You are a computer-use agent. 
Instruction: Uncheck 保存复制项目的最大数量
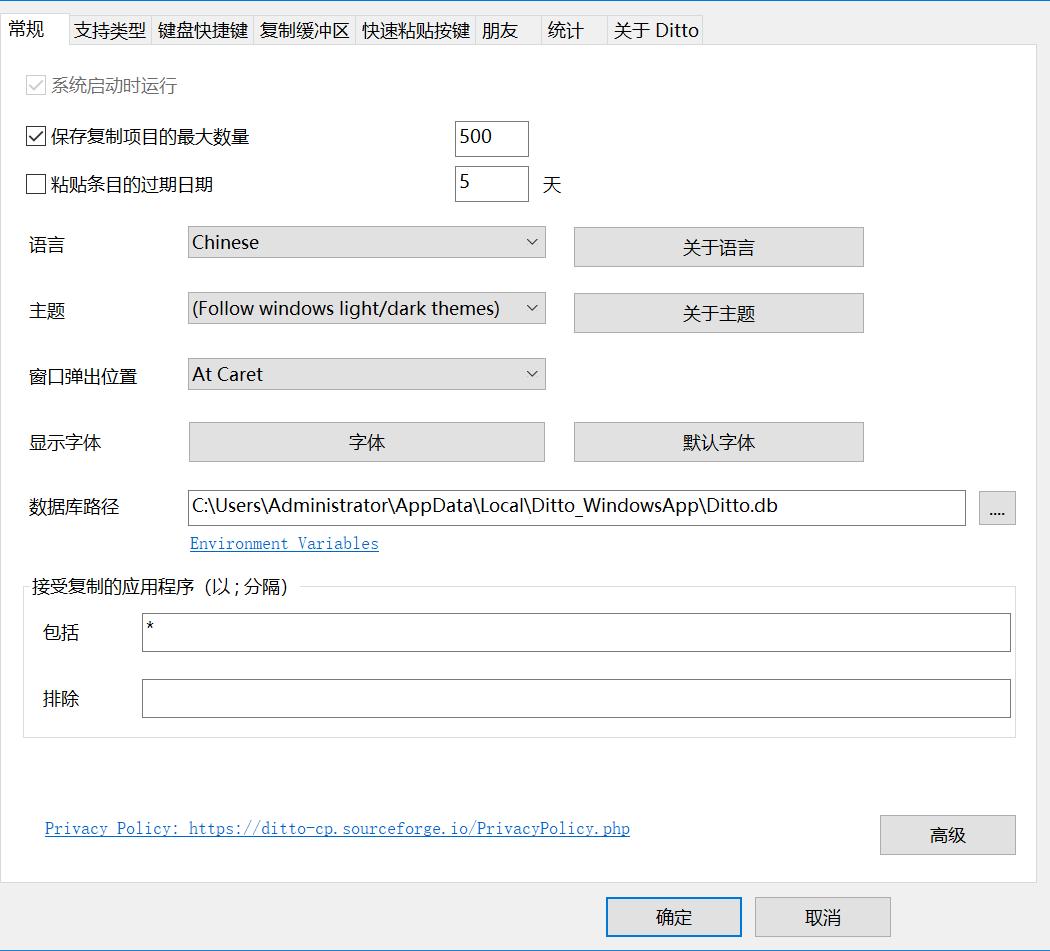pyautogui.click(x=35, y=137)
